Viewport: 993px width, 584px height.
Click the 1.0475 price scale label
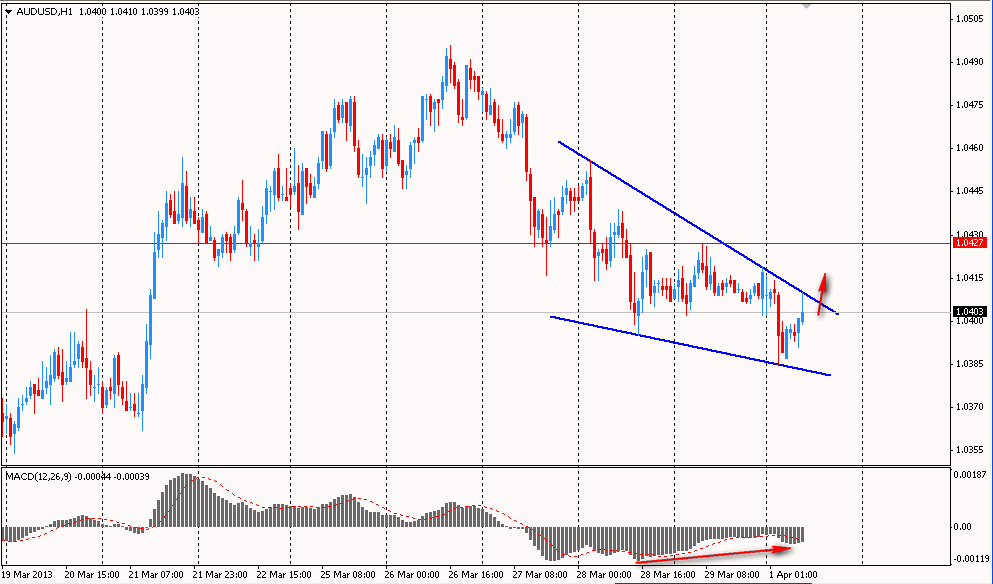[x=970, y=105]
